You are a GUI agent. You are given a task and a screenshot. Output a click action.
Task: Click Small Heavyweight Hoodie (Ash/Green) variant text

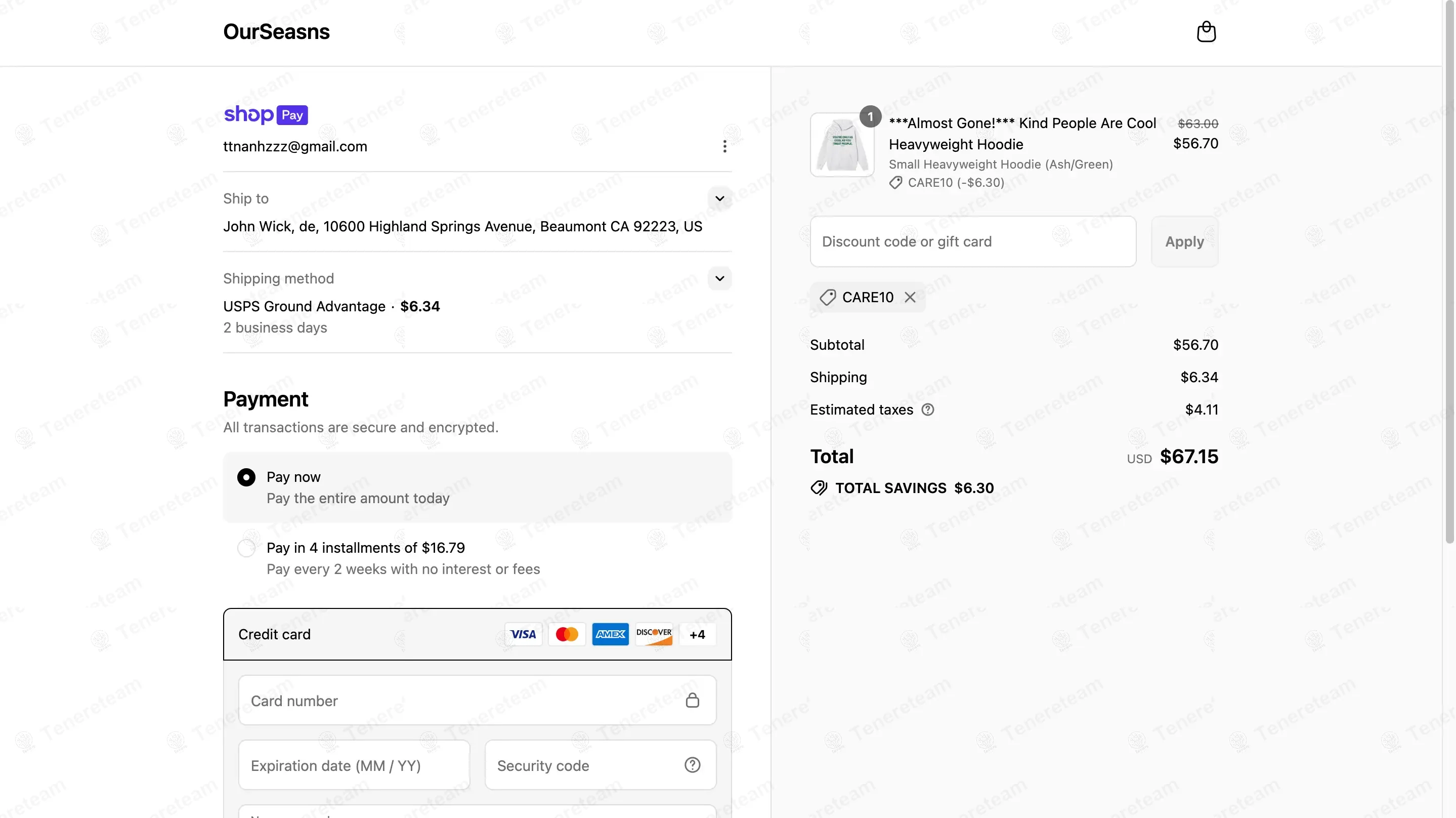[1001, 165]
